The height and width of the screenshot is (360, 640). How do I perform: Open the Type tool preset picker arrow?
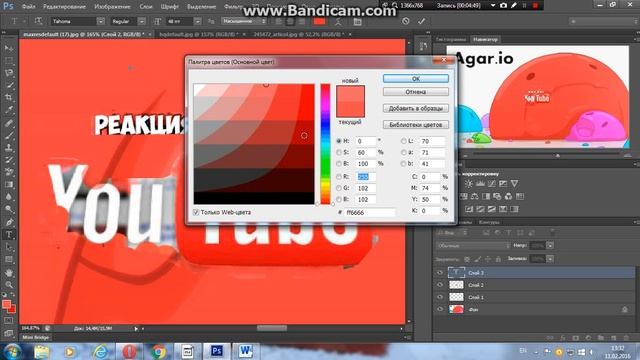pyautogui.click(x=24, y=21)
